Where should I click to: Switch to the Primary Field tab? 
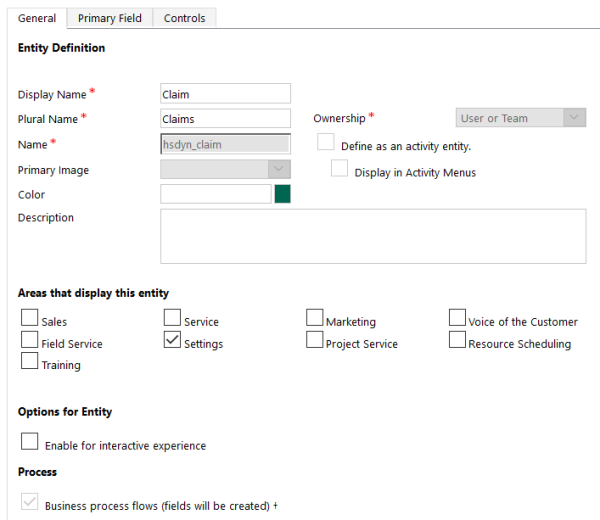(110, 18)
